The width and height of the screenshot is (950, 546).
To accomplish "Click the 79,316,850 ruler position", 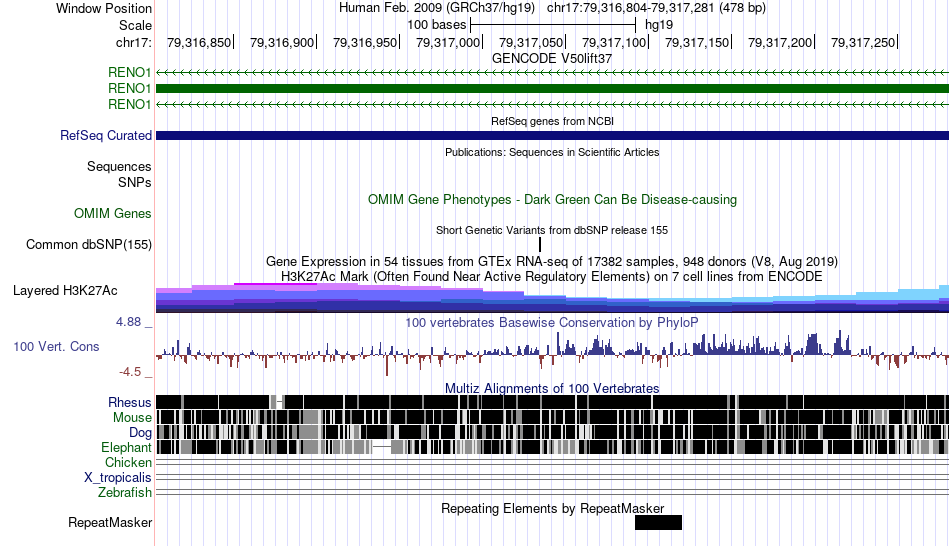I will [x=199, y=42].
